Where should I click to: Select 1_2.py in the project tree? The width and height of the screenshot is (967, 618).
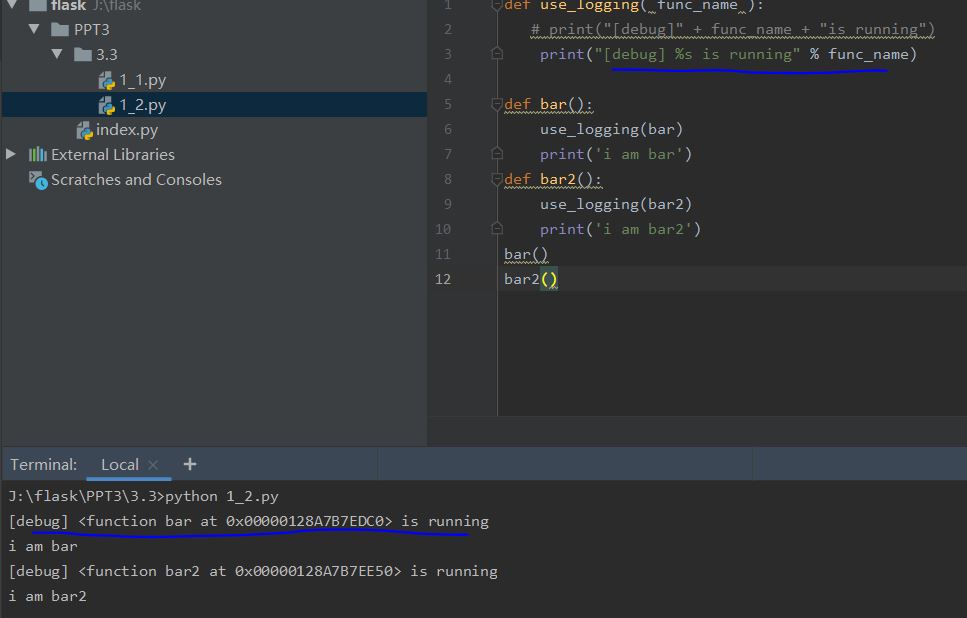142,105
